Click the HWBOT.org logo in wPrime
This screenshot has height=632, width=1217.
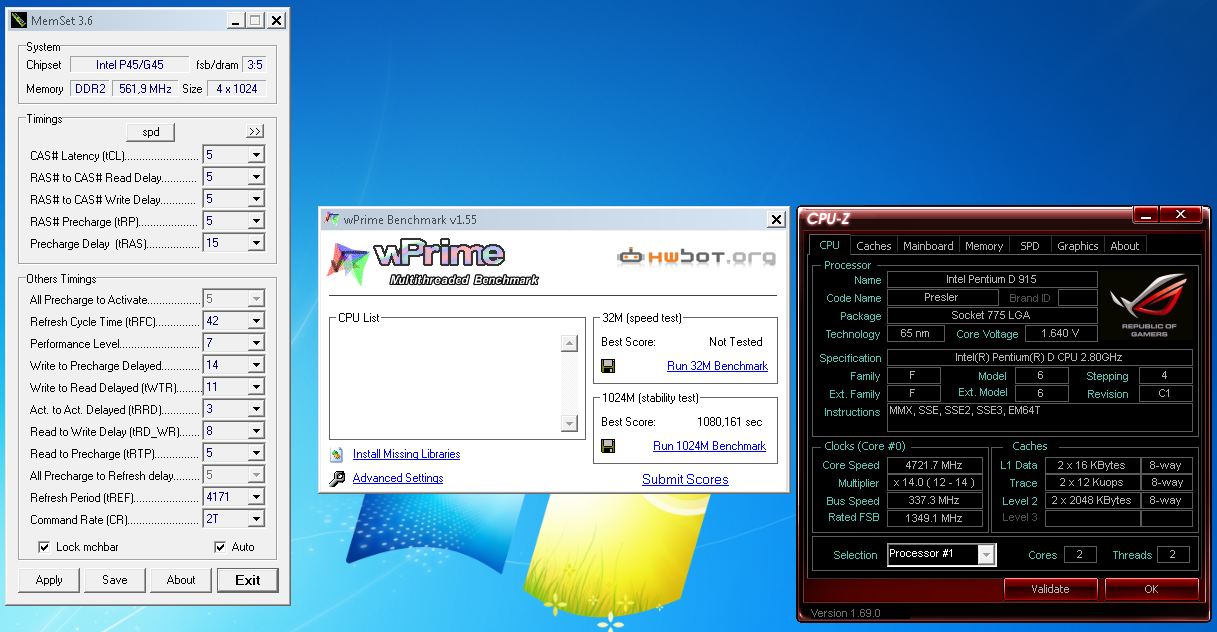pos(696,257)
